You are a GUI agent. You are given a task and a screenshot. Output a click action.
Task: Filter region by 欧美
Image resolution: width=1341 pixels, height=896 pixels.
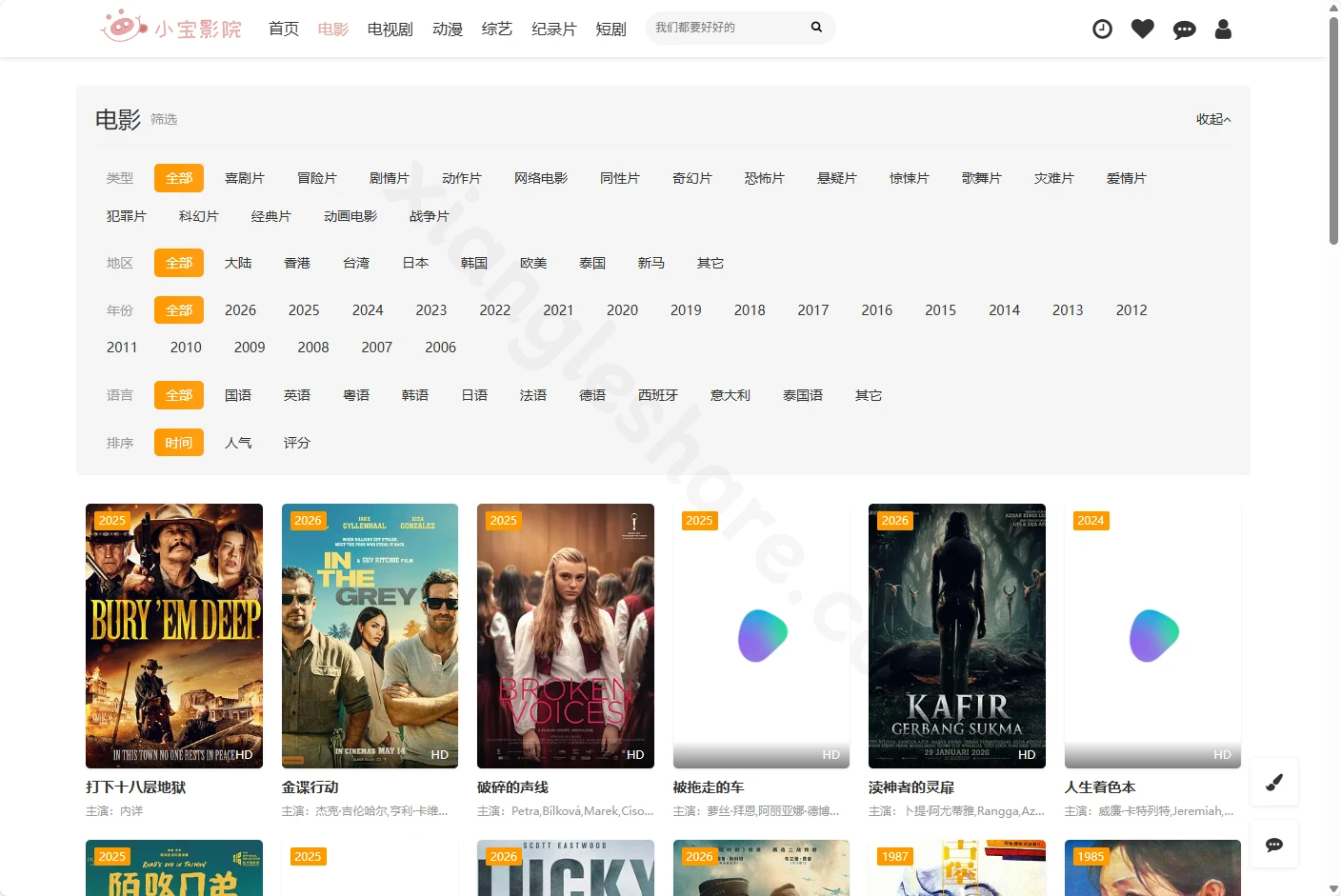tap(533, 263)
